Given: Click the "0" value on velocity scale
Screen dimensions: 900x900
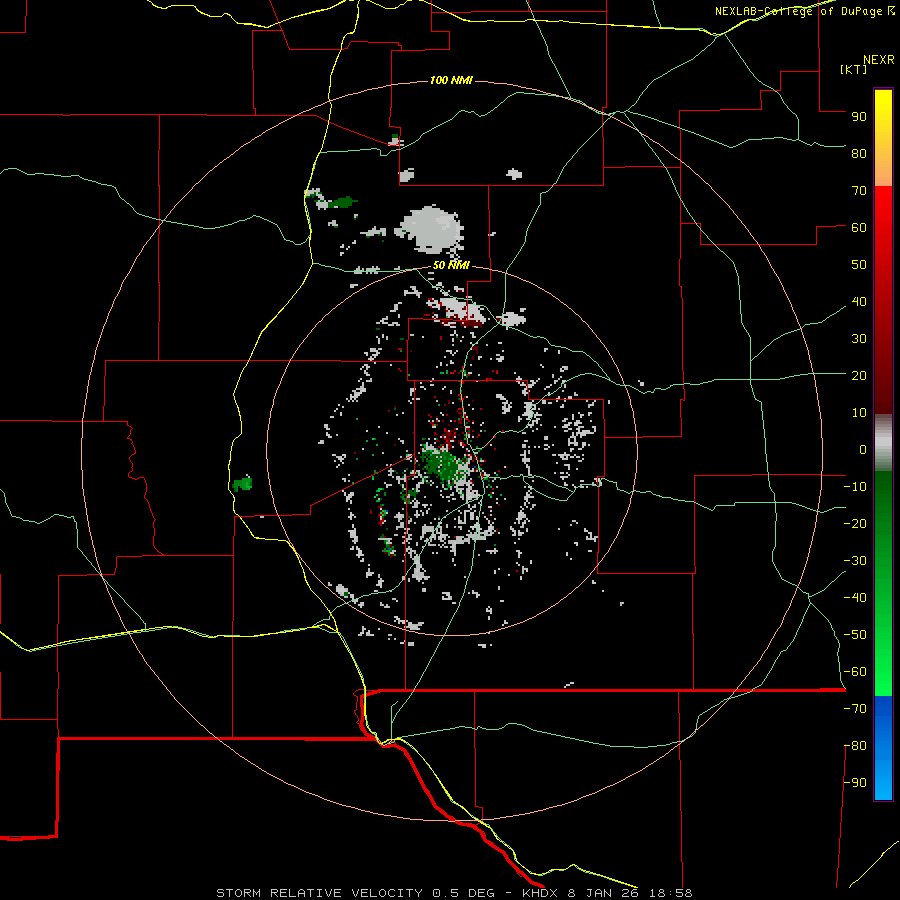Looking at the screenshot, I should pos(863,449).
